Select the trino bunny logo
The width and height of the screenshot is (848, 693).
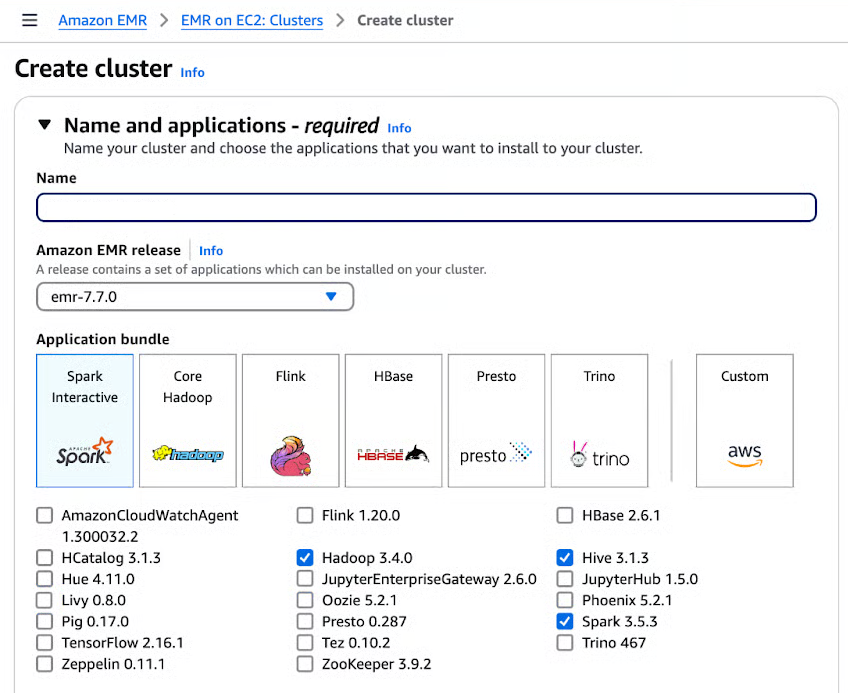(x=599, y=455)
